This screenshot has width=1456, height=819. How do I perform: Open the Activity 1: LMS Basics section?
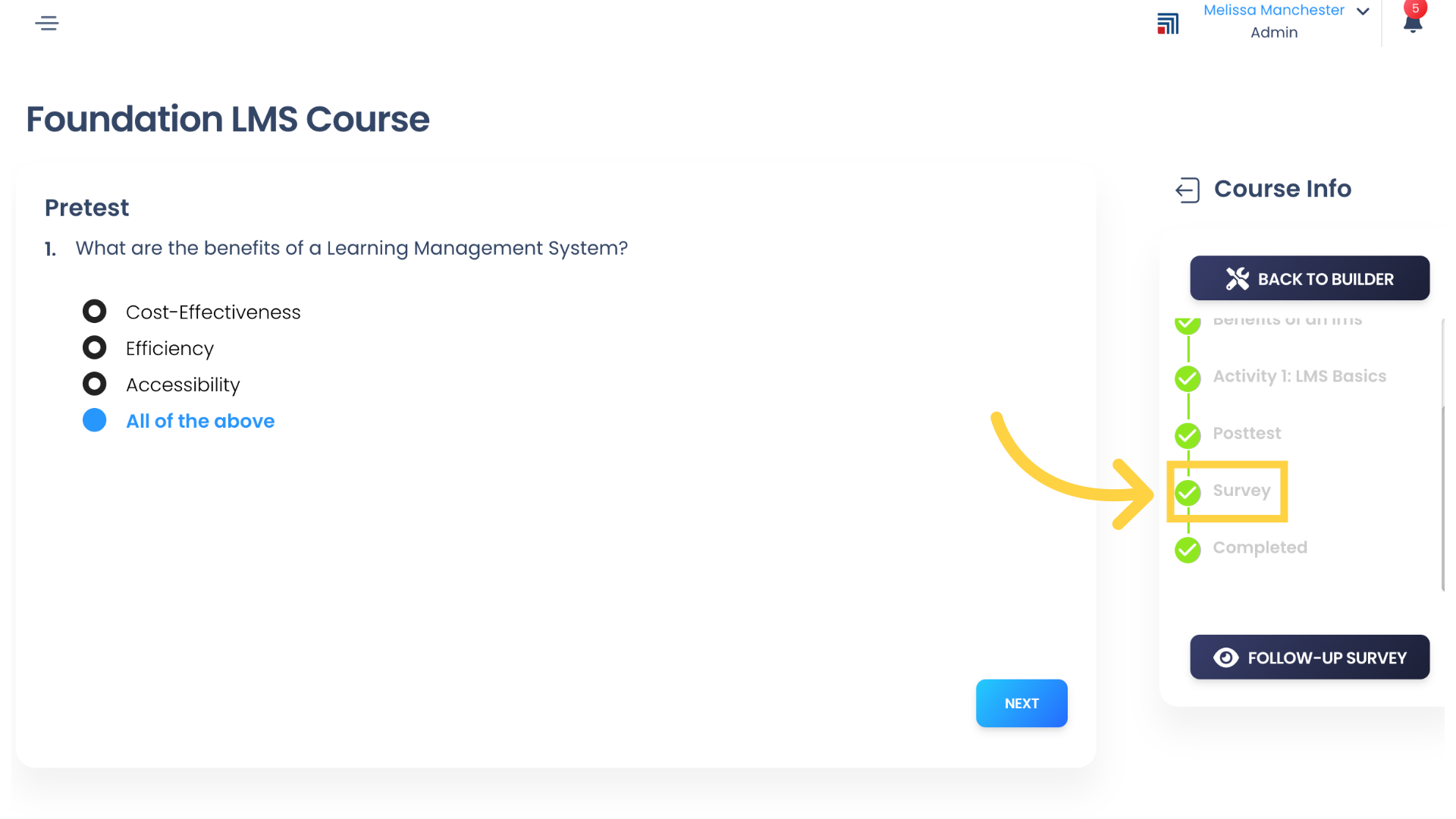1300,376
